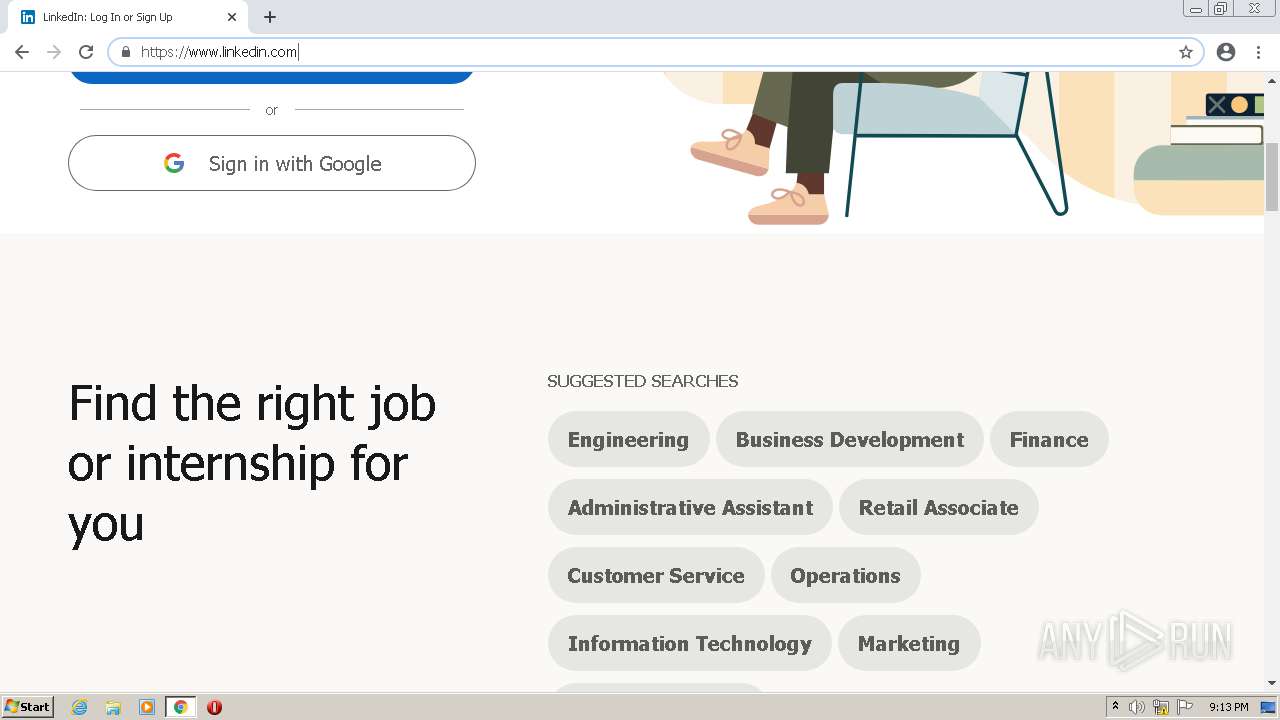Screen dimensions: 1280x720
Task: Click the back navigation arrow
Action: [22, 52]
